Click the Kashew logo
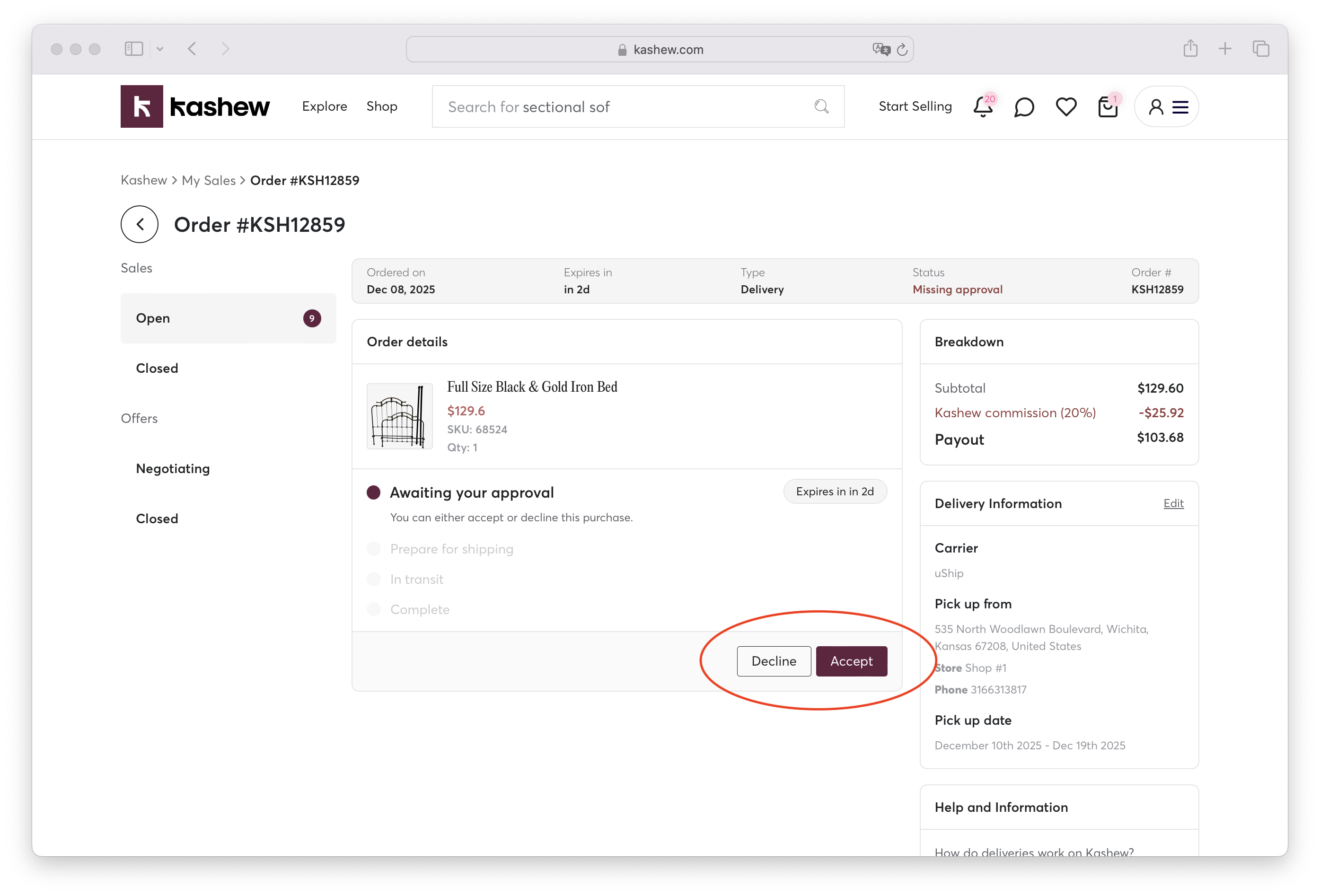 click(195, 107)
